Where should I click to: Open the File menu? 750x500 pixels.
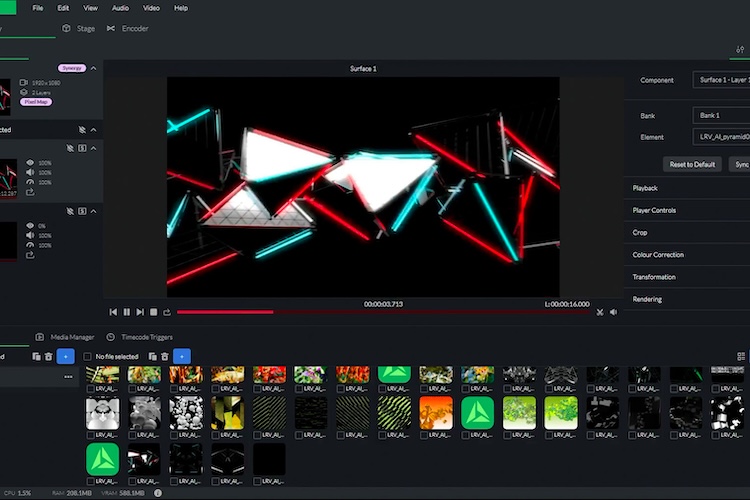pos(38,8)
